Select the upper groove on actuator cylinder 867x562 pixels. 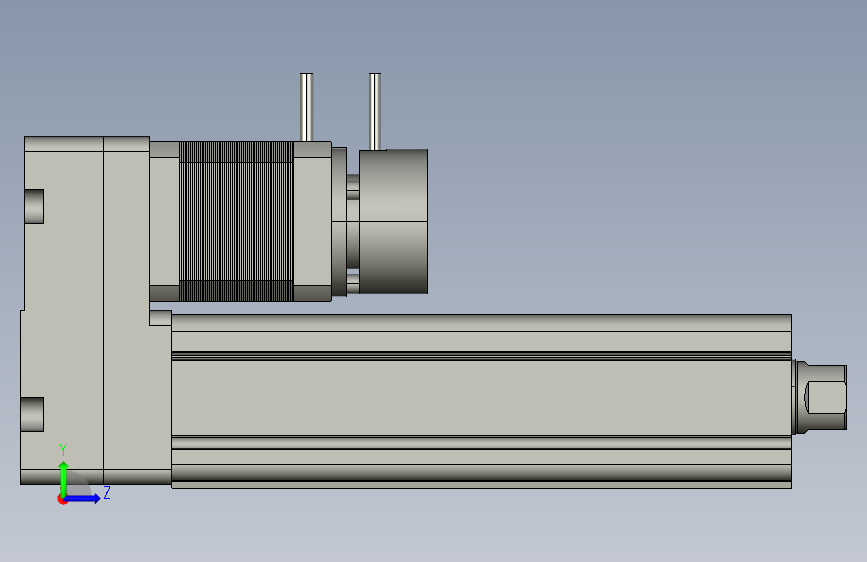tap(481, 355)
